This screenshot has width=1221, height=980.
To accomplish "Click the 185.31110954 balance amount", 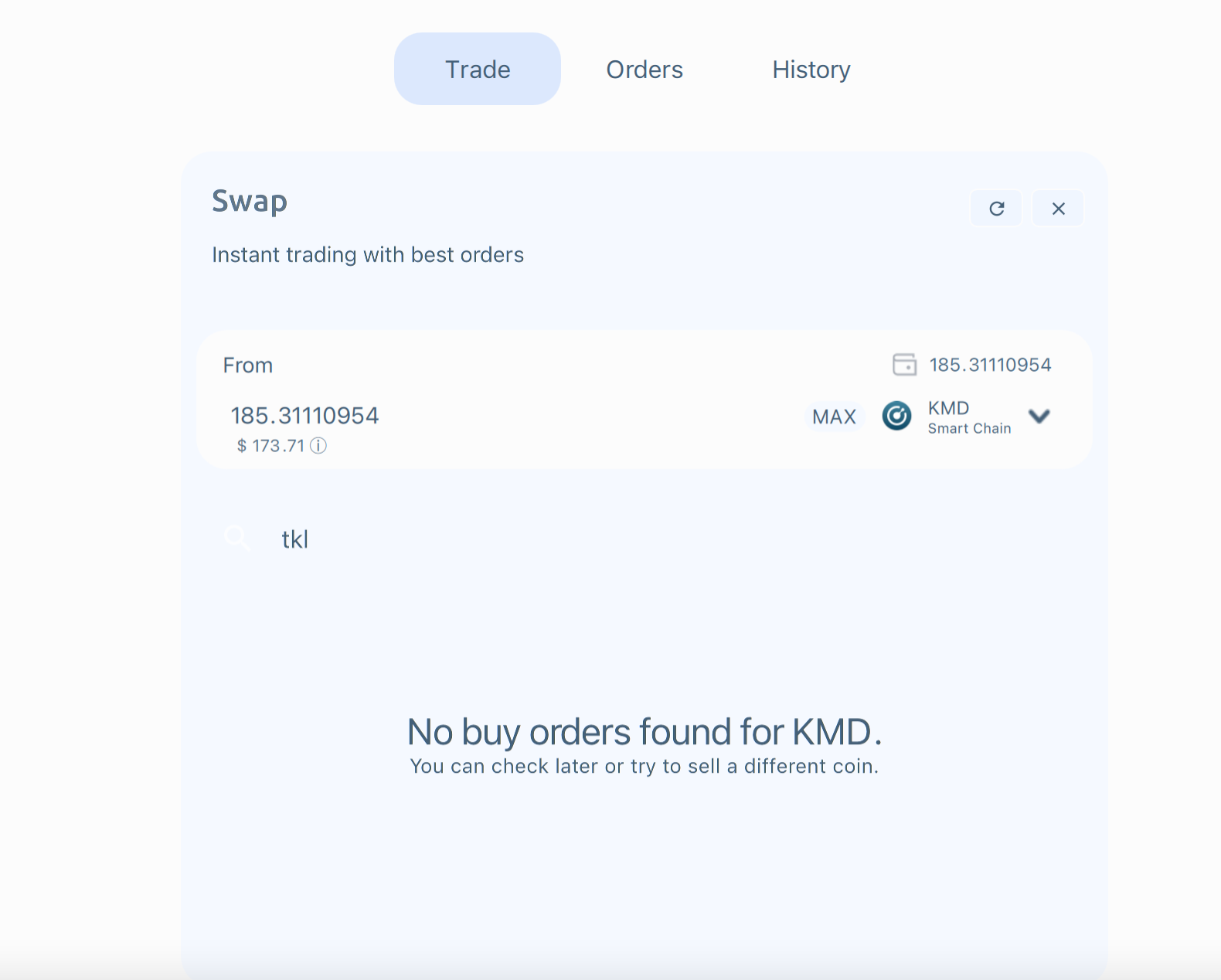I will (x=991, y=364).
